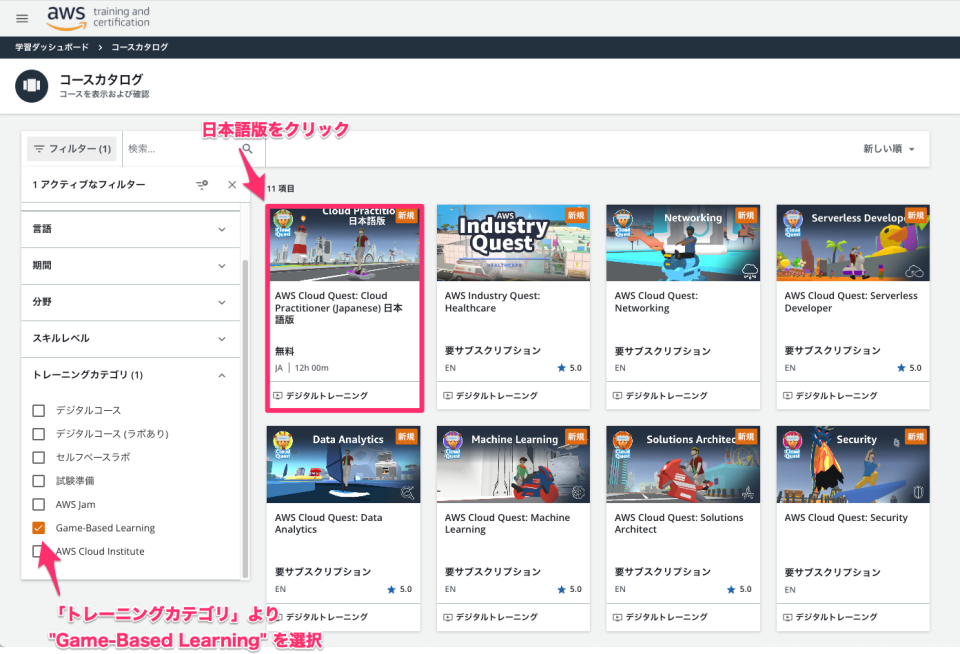Click the 新規 badge on Industry Quest card
Viewport: 960px width, 654px height.
[x=576, y=215]
